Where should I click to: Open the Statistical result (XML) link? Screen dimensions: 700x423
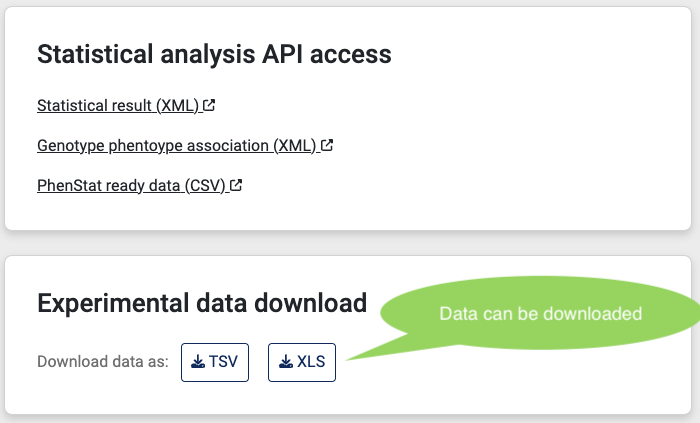point(126,106)
